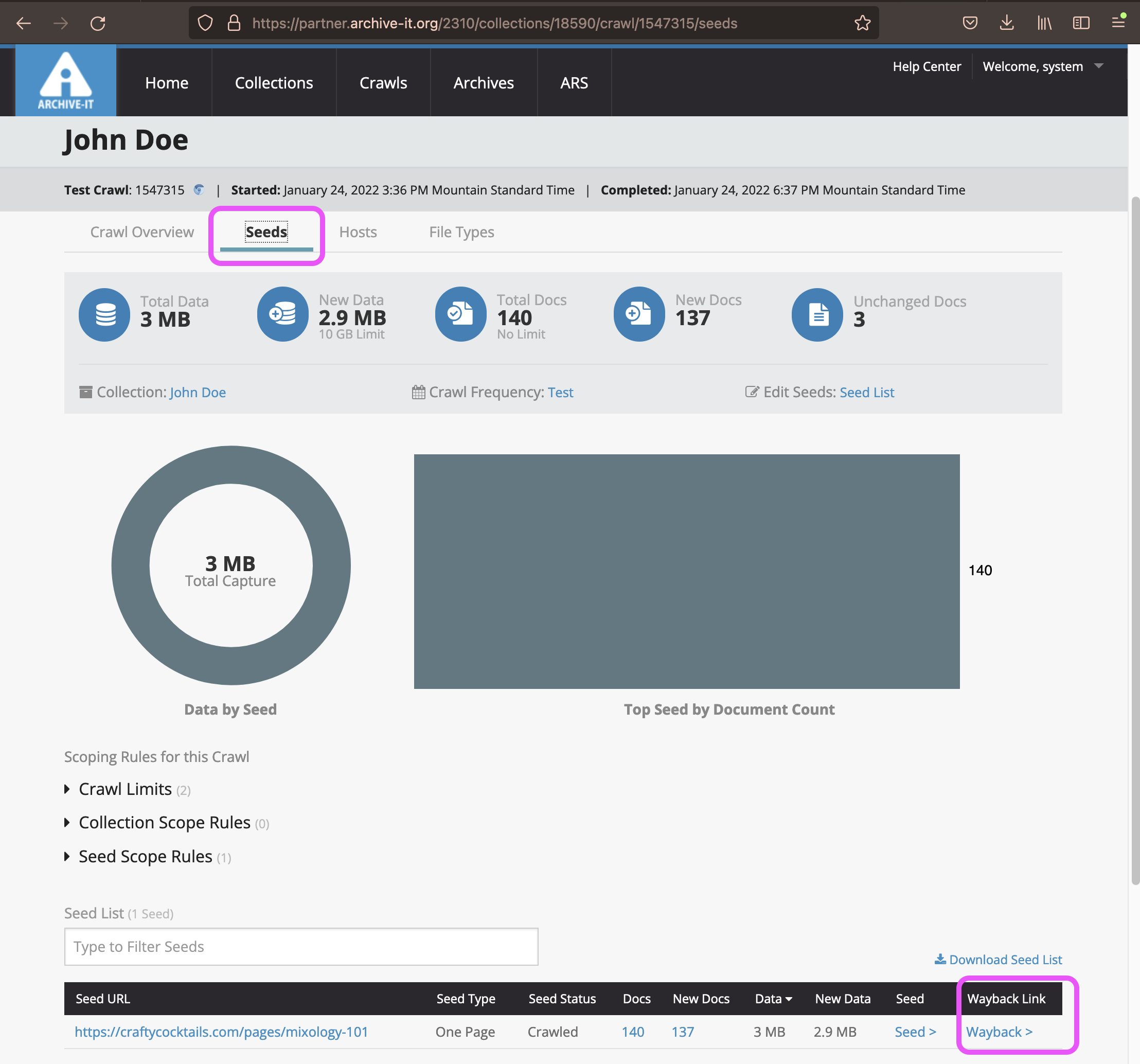
Task: Open the Wayback > link for the seed
Action: (x=999, y=1032)
